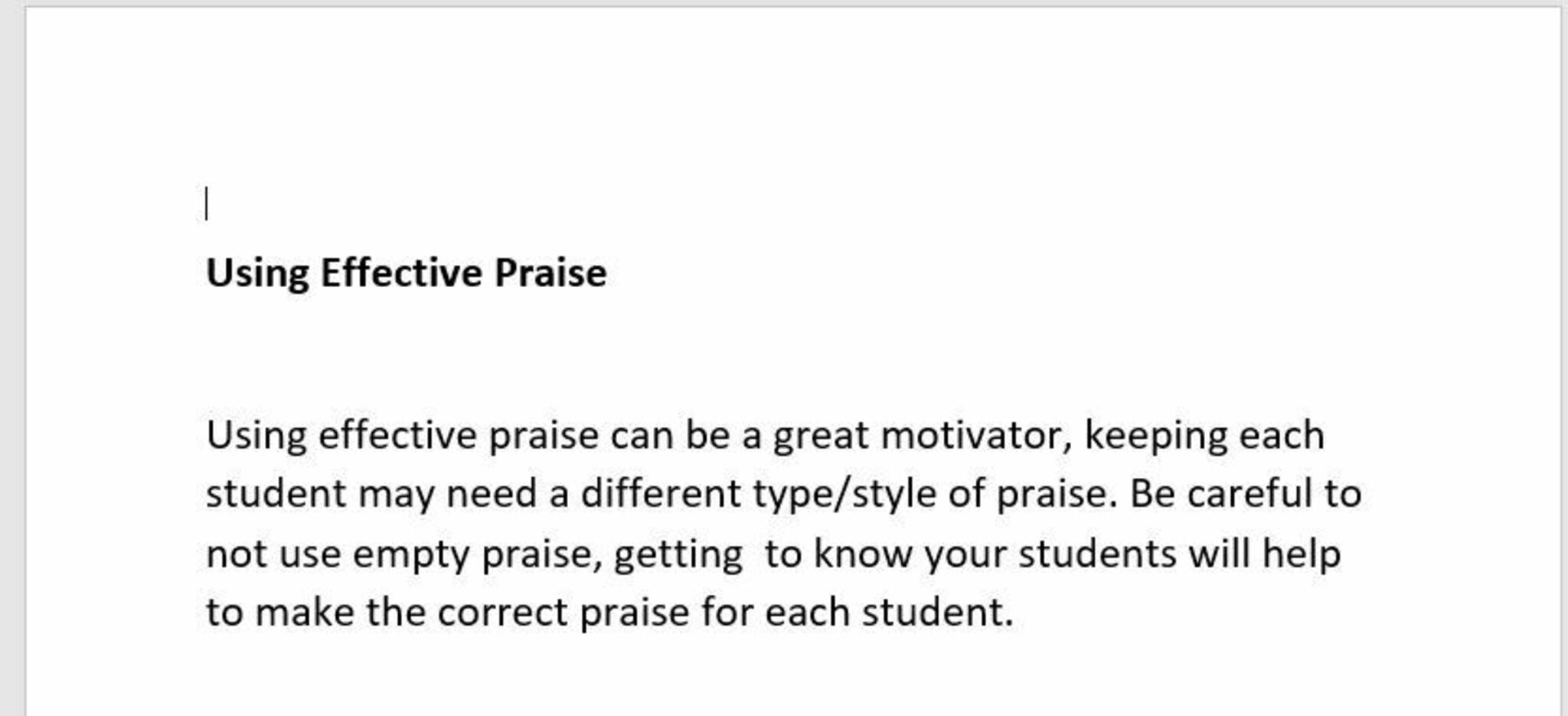Click the word "Praise" in the heading
The height and width of the screenshot is (716, 1568).
point(550,273)
